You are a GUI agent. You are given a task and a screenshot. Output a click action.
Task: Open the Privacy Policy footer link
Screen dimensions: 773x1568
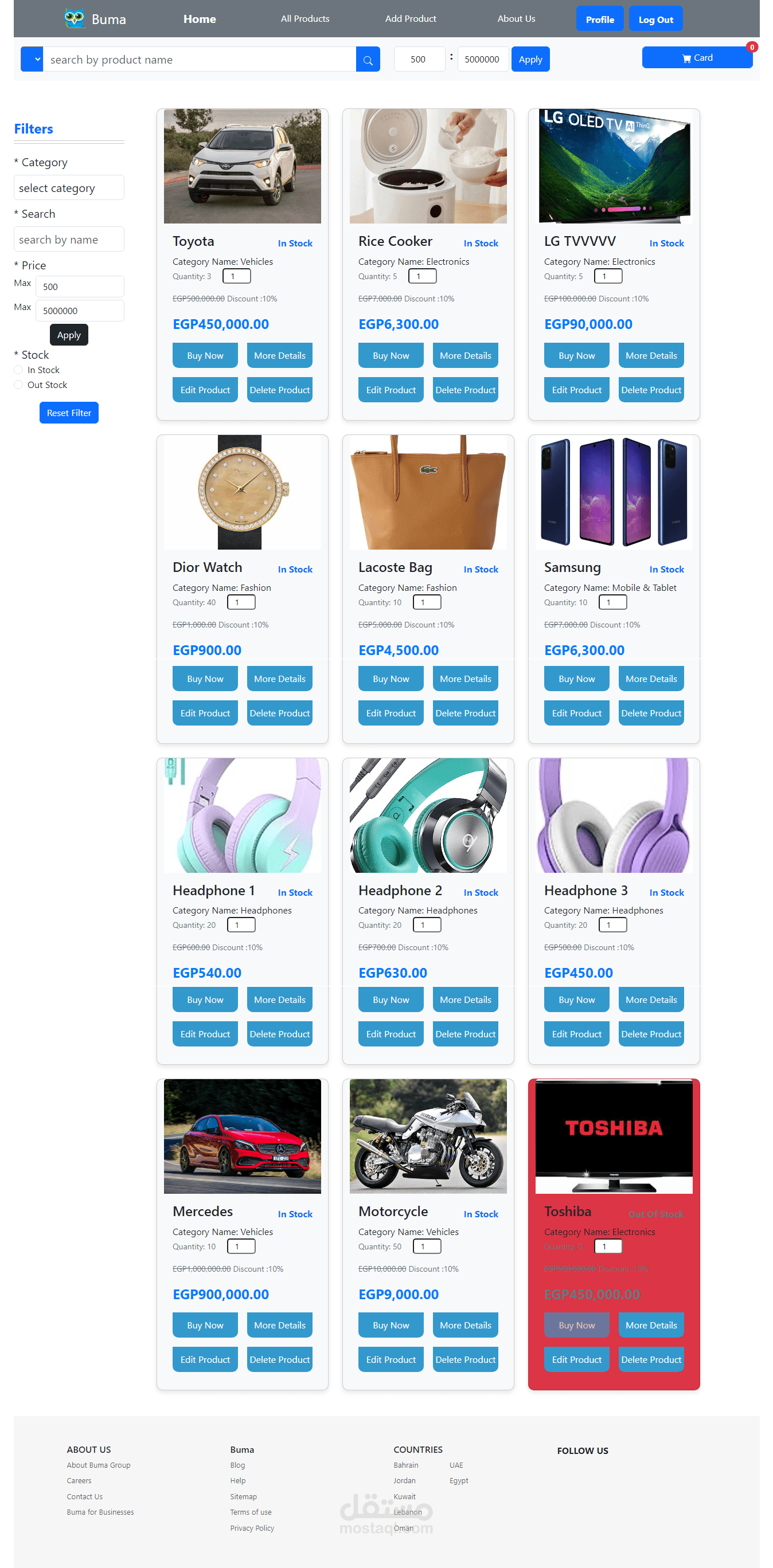pyautogui.click(x=252, y=1528)
